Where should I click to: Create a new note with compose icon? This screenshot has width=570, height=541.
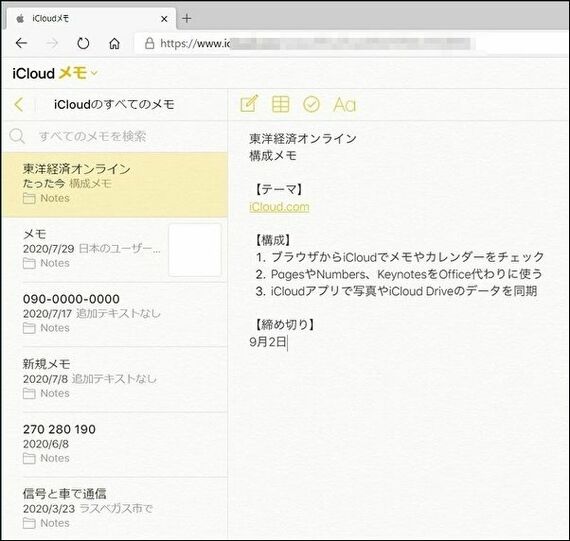point(249,104)
